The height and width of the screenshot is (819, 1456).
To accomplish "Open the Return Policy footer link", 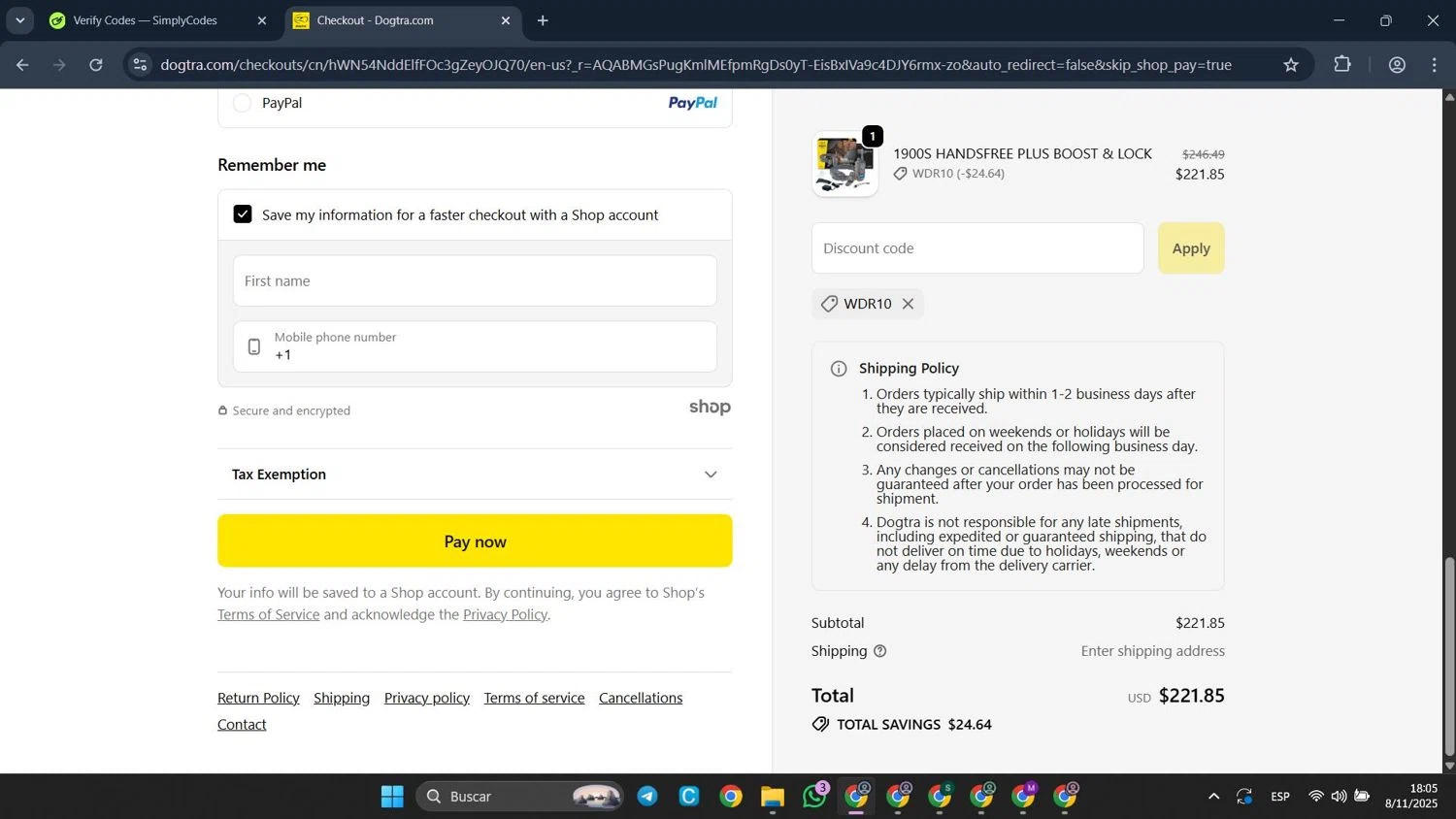I will coord(258,698).
